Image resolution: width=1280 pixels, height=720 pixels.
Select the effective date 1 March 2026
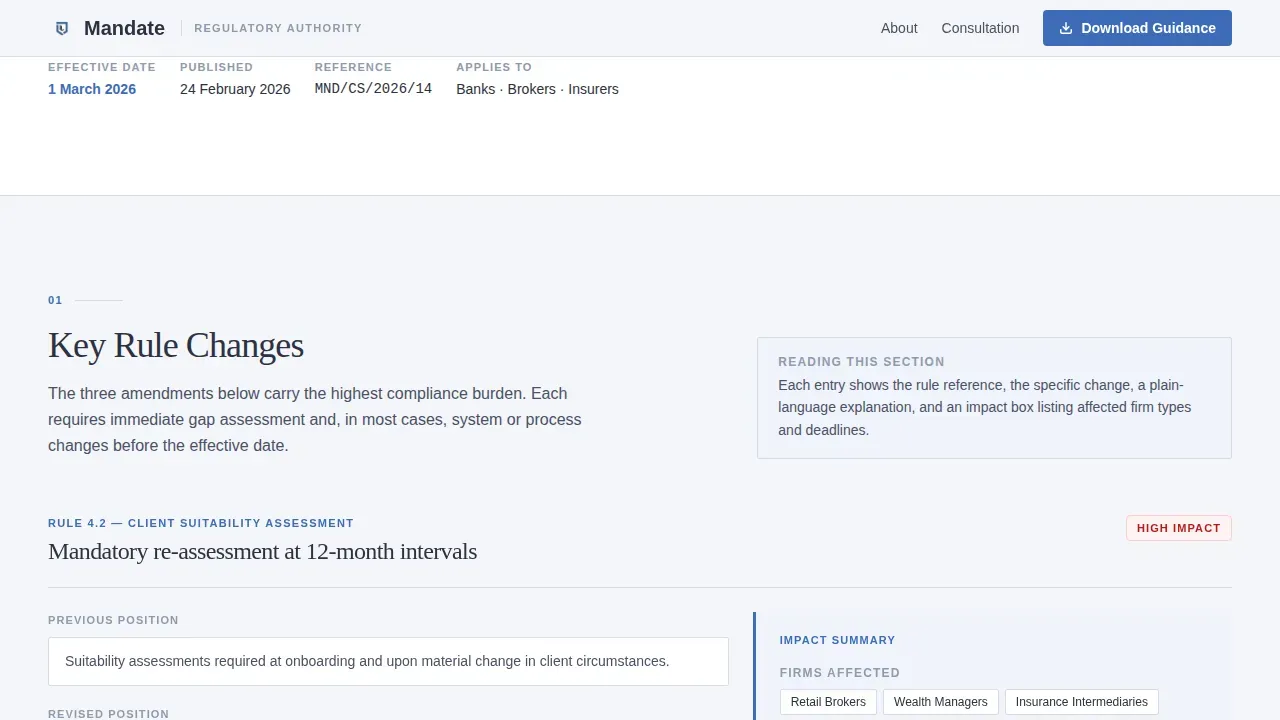pos(92,89)
